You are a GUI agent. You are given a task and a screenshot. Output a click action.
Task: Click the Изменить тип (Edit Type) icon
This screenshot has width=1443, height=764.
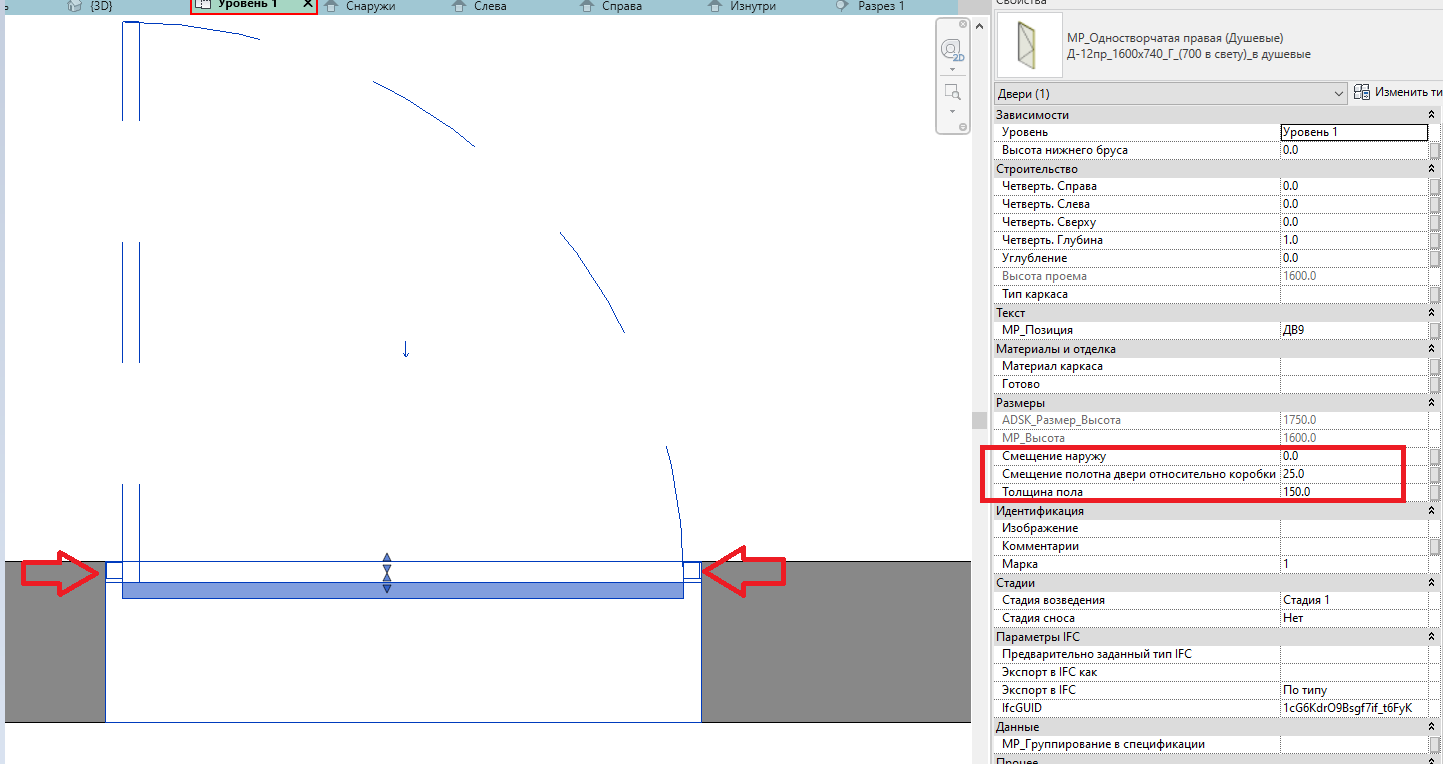(x=1361, y=92)
